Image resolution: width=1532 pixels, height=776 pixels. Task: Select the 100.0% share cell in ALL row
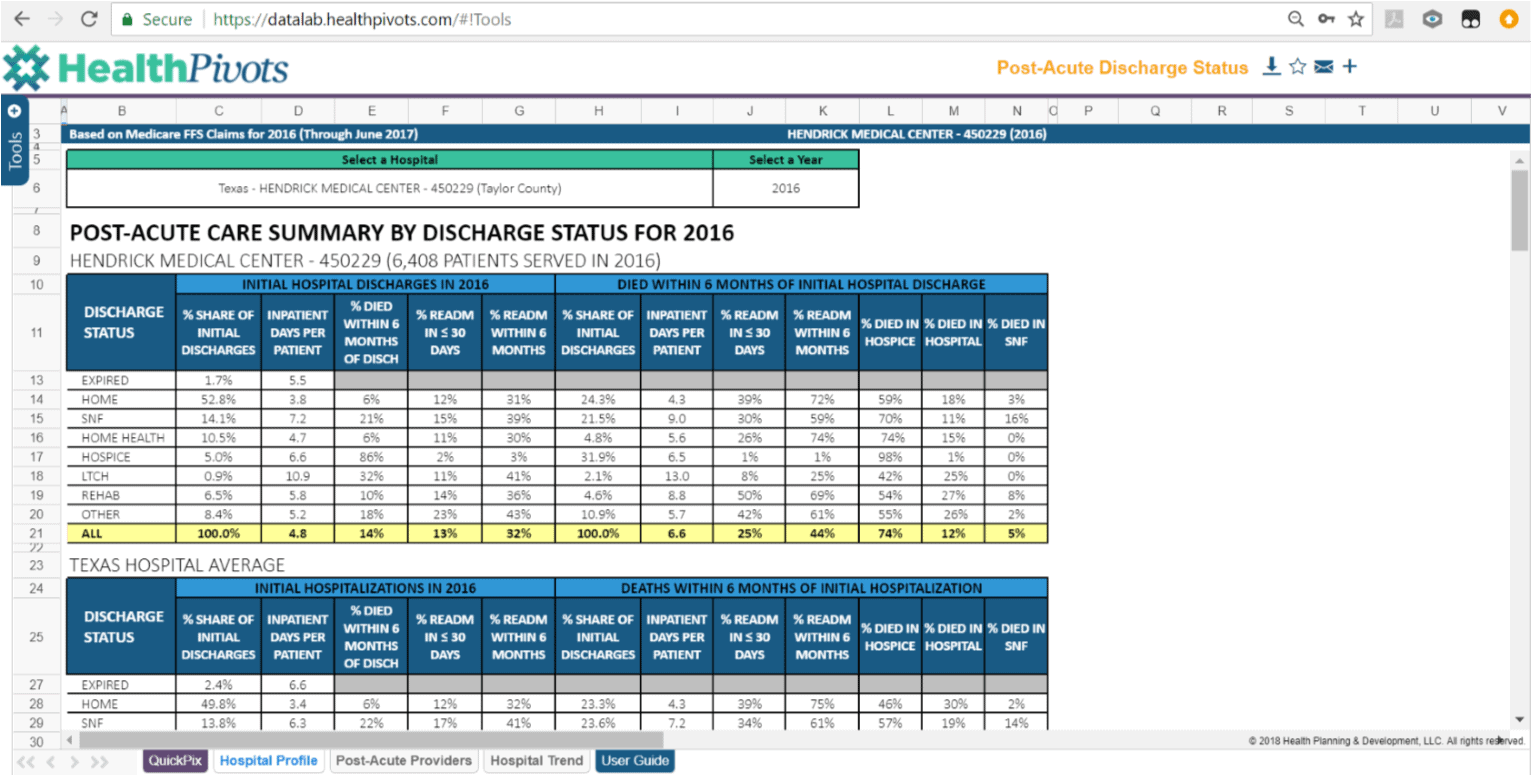click(219, 533)
